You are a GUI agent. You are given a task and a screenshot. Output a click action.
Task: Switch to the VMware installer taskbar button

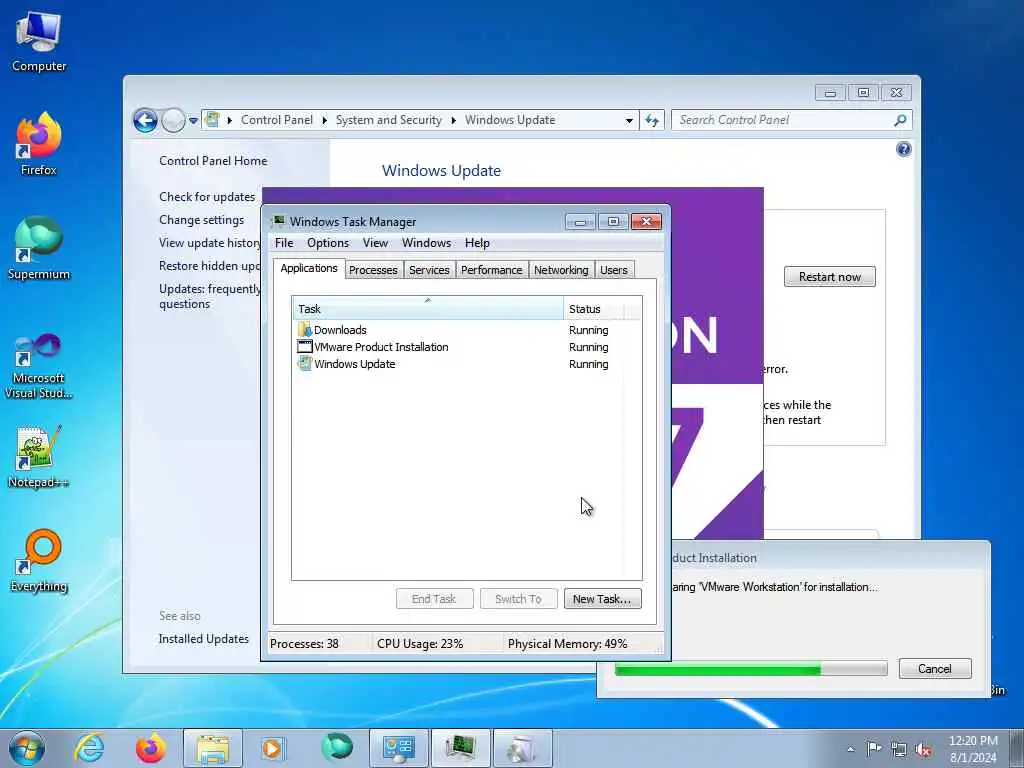pos(522,748)
